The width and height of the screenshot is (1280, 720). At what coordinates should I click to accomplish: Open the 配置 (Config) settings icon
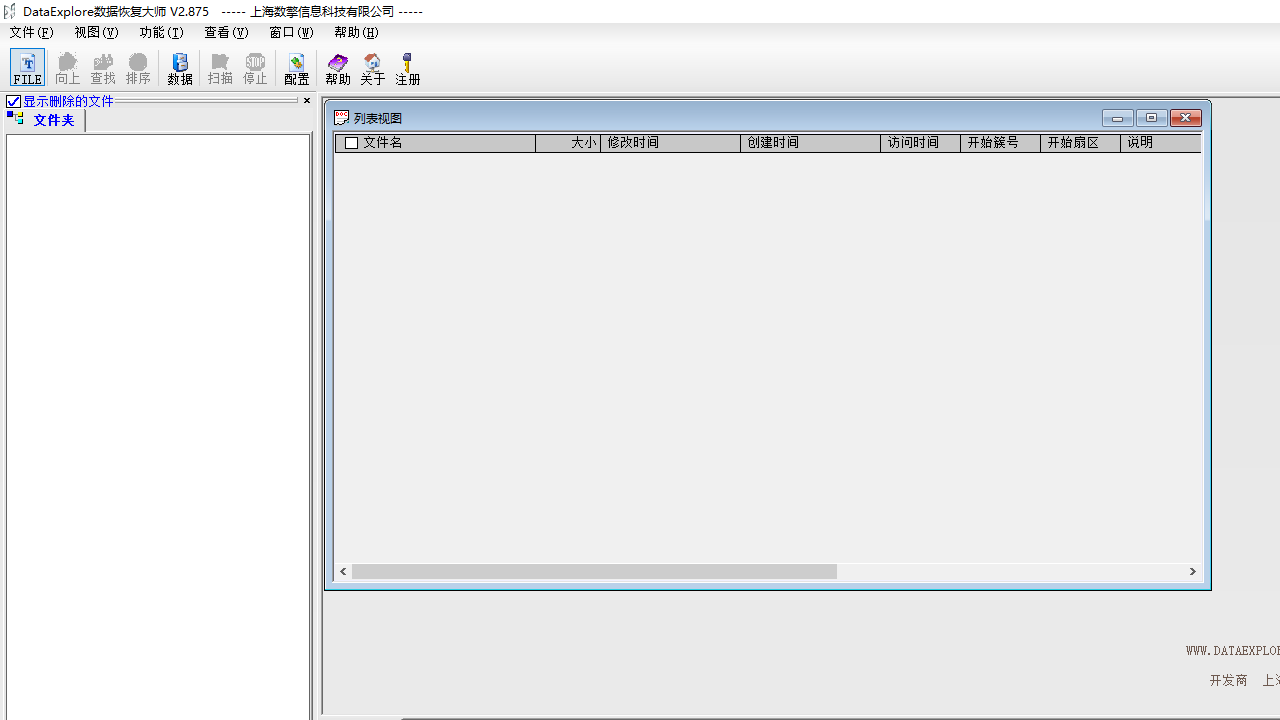click(x=297, y=68)
